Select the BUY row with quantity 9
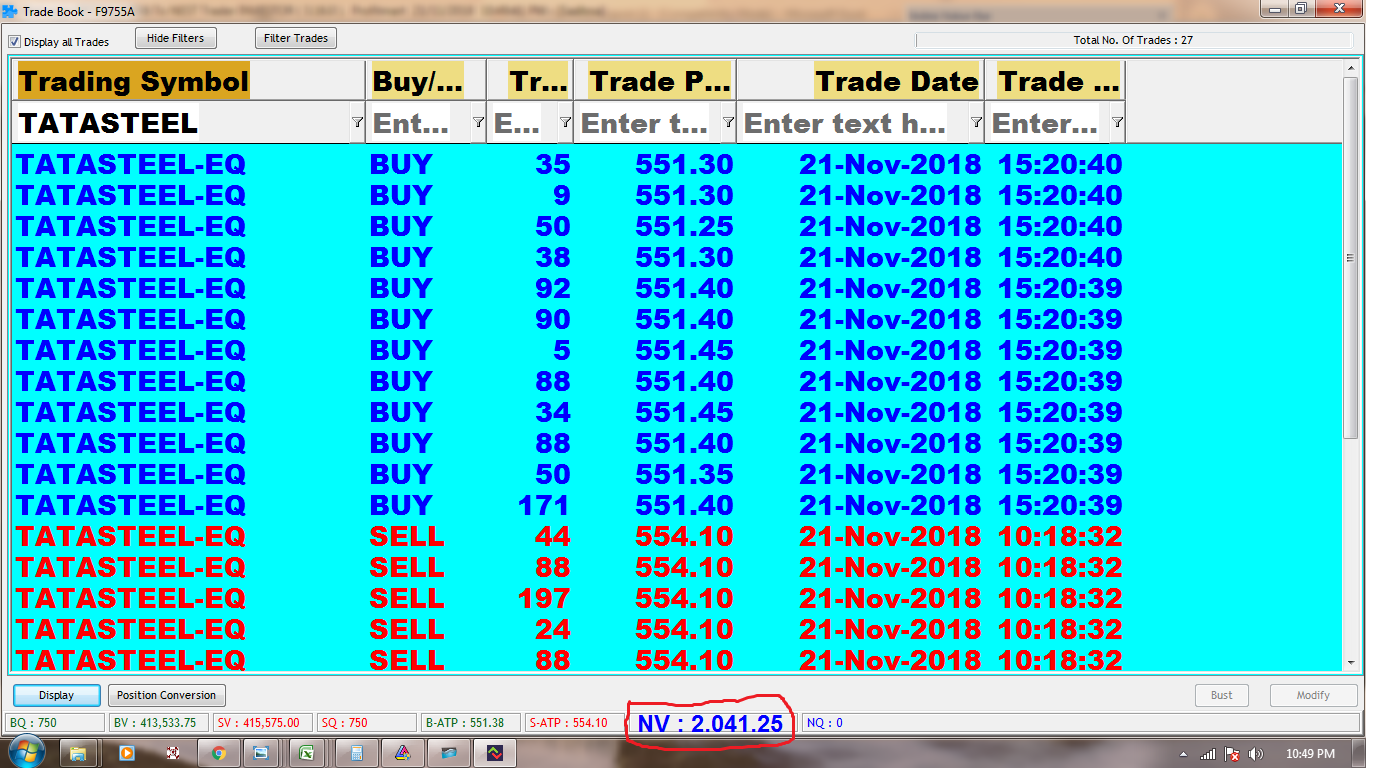This screenshot has width=1380, height=768. (676, 195)
